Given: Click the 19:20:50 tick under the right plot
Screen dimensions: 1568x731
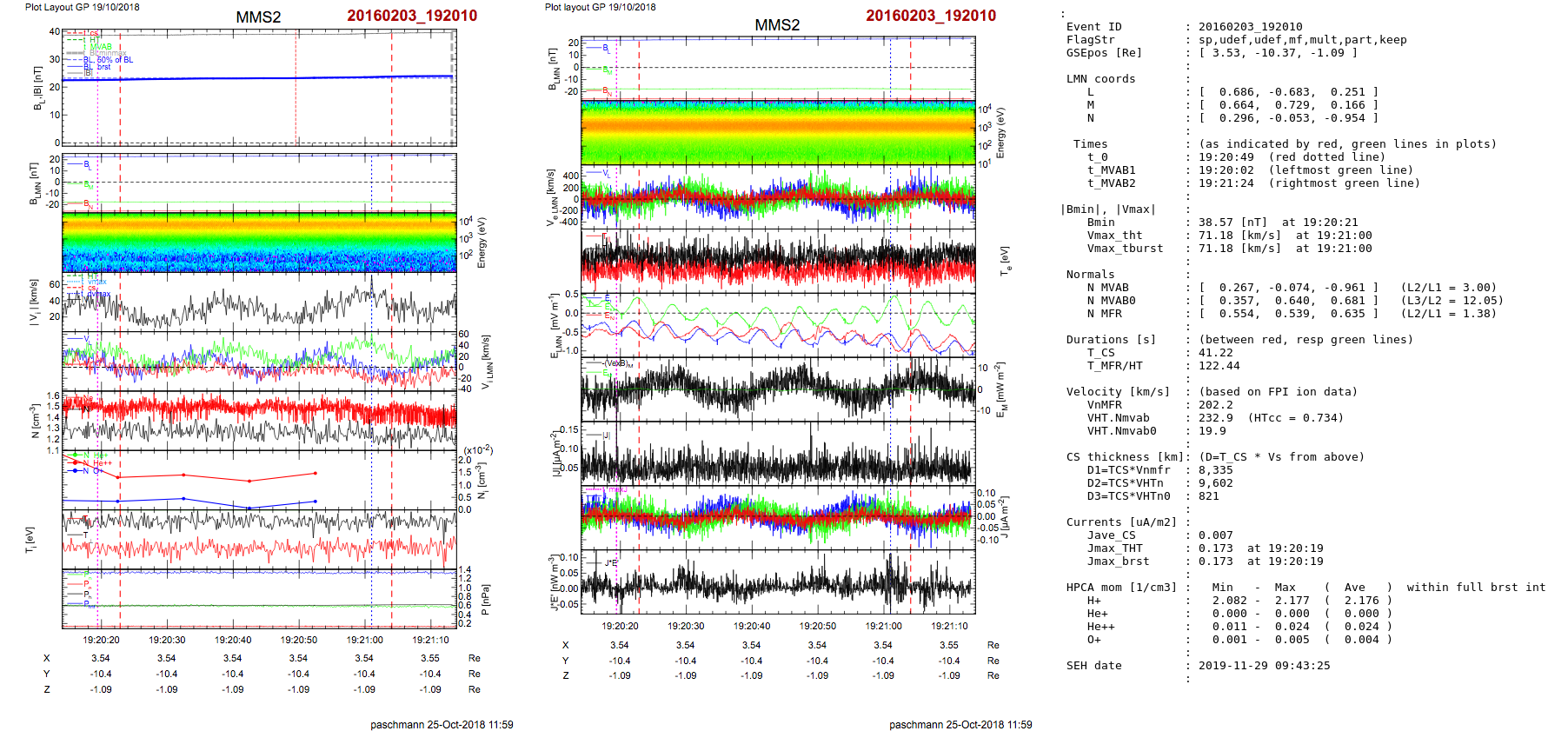Looking at the screenshot, I should pyautogui.click(x=817, y=626).
